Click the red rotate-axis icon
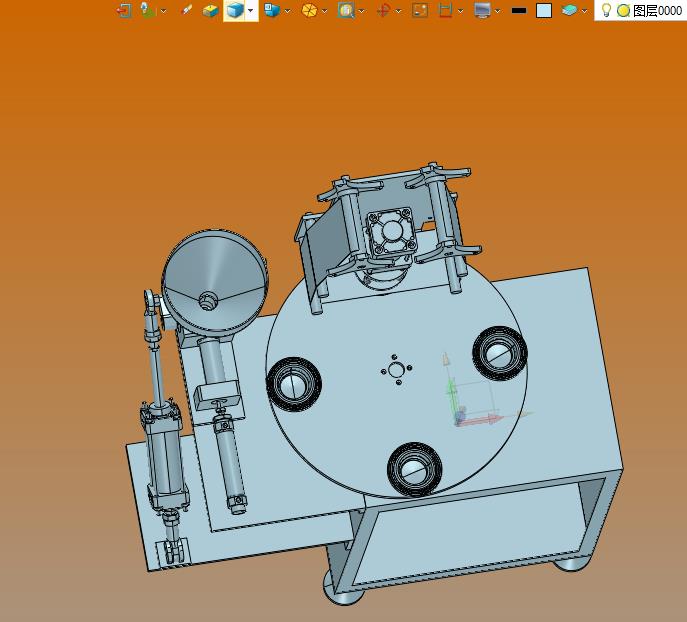 point(383,10)
